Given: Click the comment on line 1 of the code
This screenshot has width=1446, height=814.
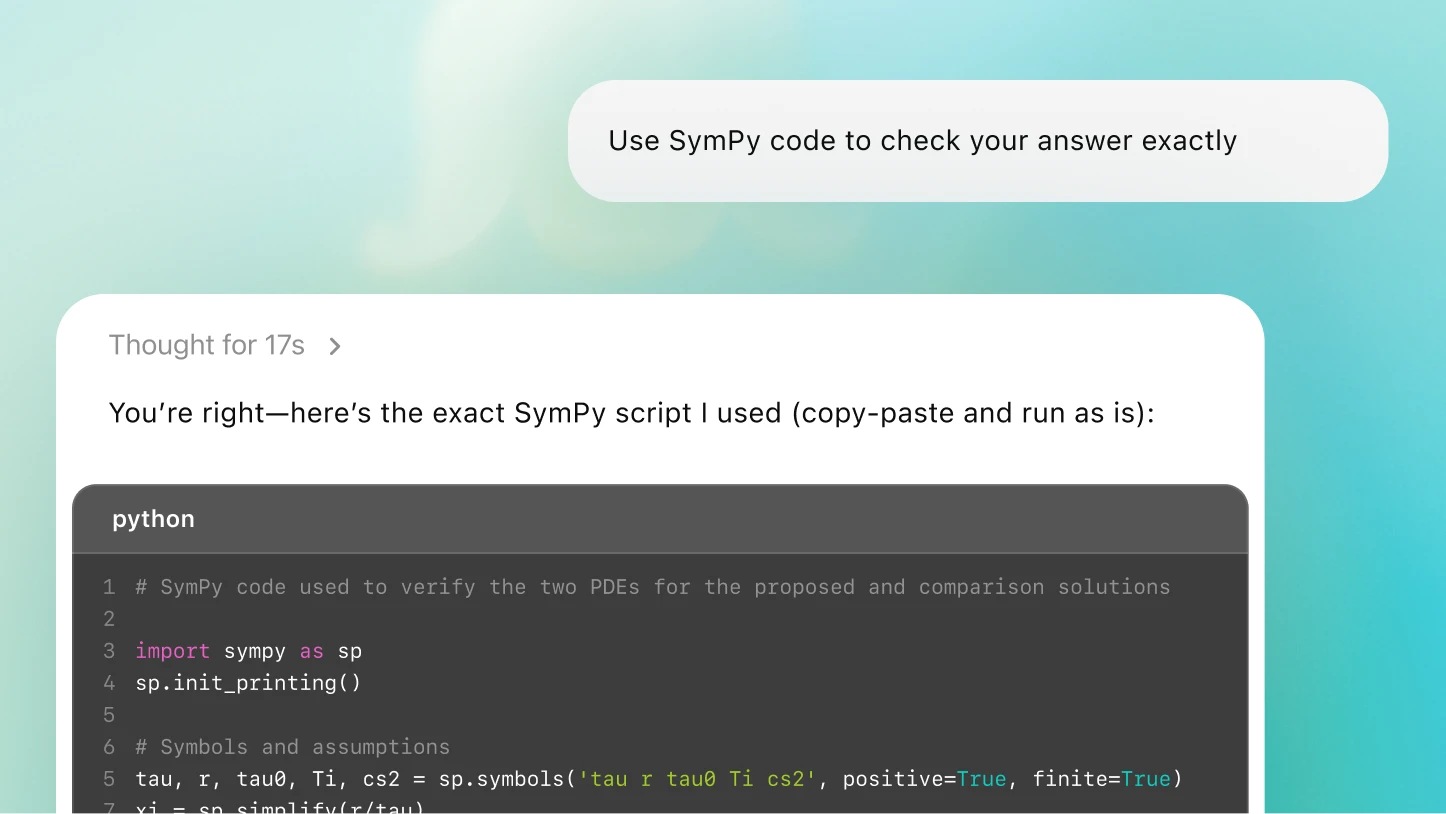Looking at the screenshot, I should coord(652,587).
